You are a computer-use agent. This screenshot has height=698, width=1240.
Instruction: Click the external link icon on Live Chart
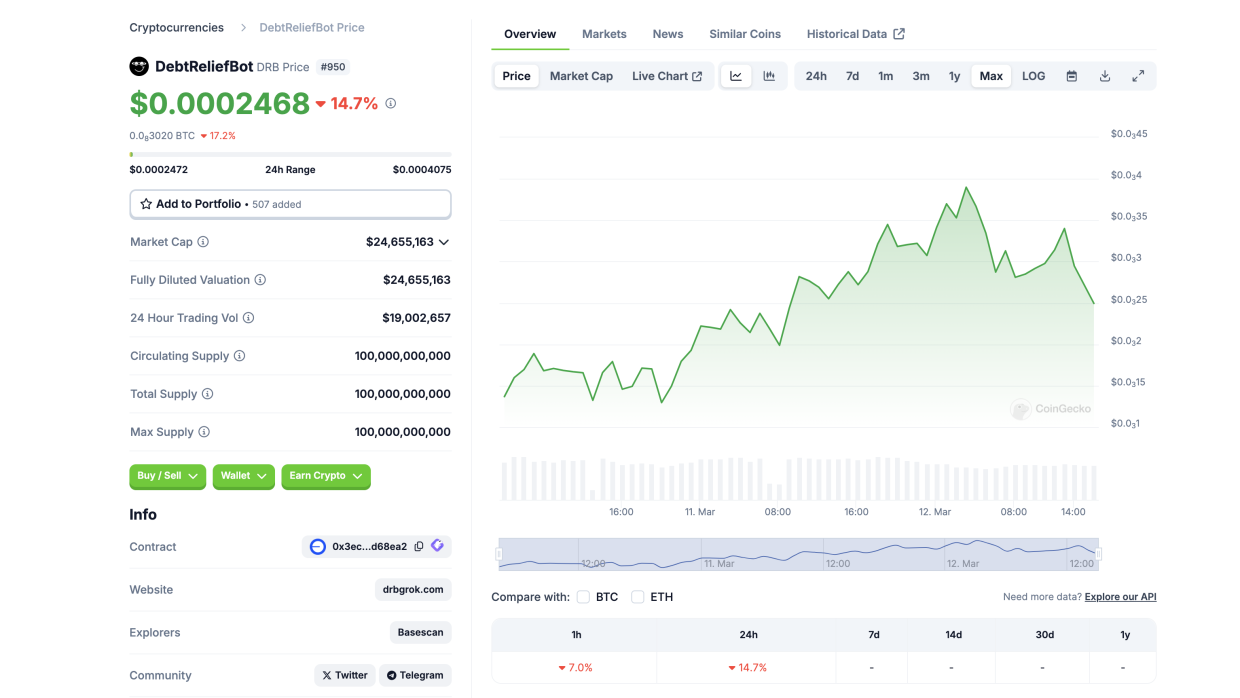coord(697,76)
